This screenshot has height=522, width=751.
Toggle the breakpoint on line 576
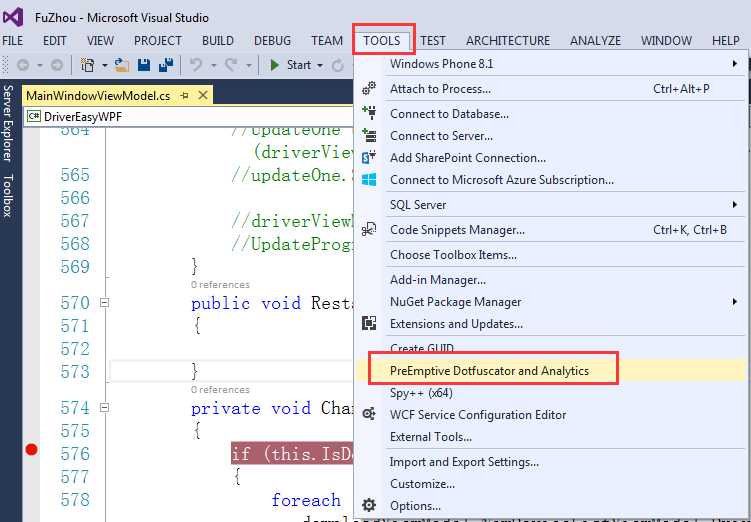[x=32, y=449]
